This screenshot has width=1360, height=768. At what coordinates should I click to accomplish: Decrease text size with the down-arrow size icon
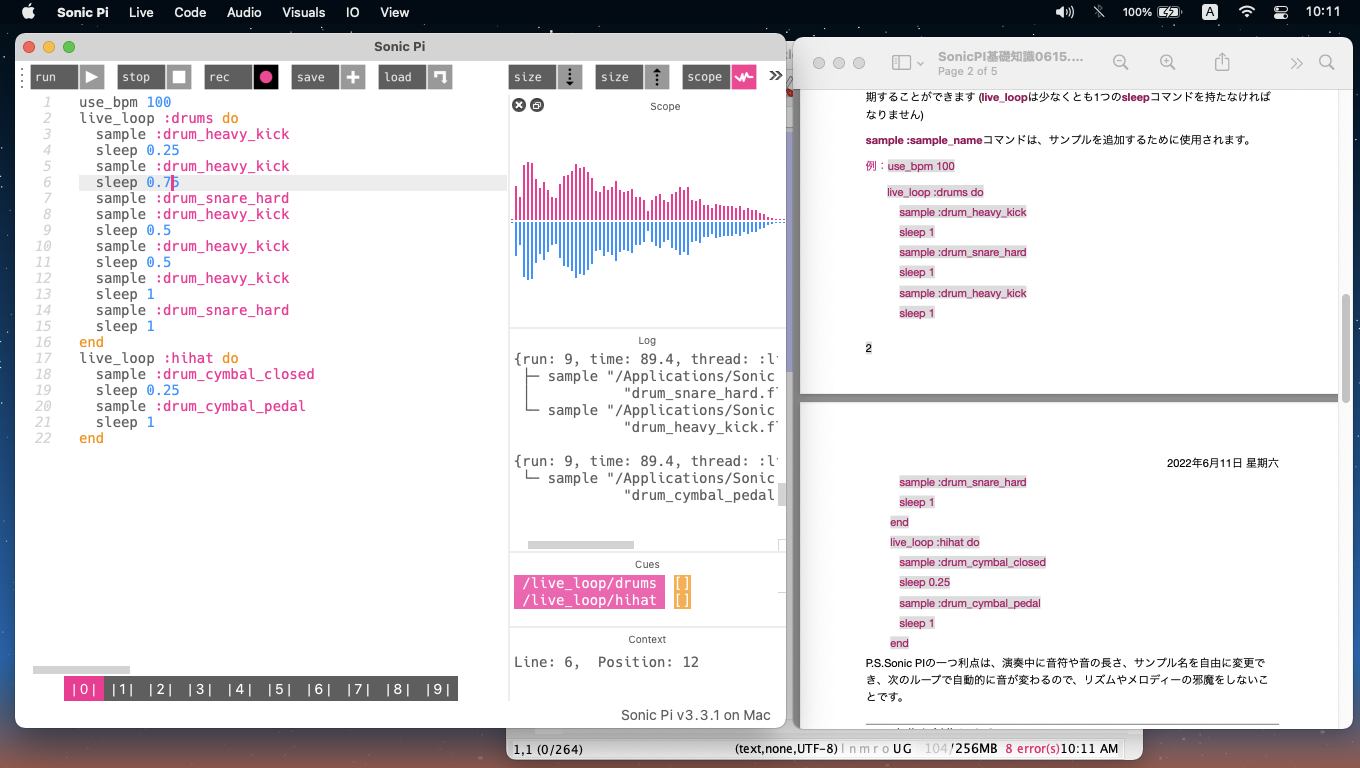tap(569, 77)
